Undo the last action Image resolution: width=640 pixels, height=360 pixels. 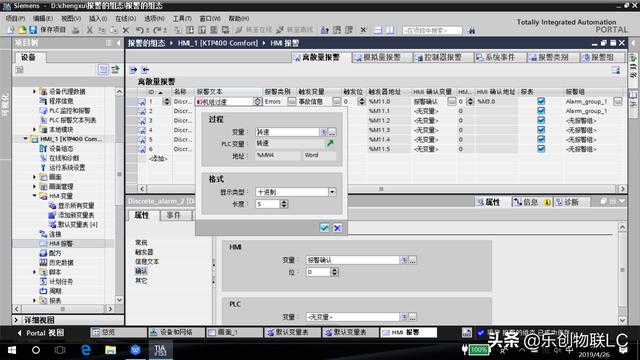pyautogui.click(x=140, y=30)
